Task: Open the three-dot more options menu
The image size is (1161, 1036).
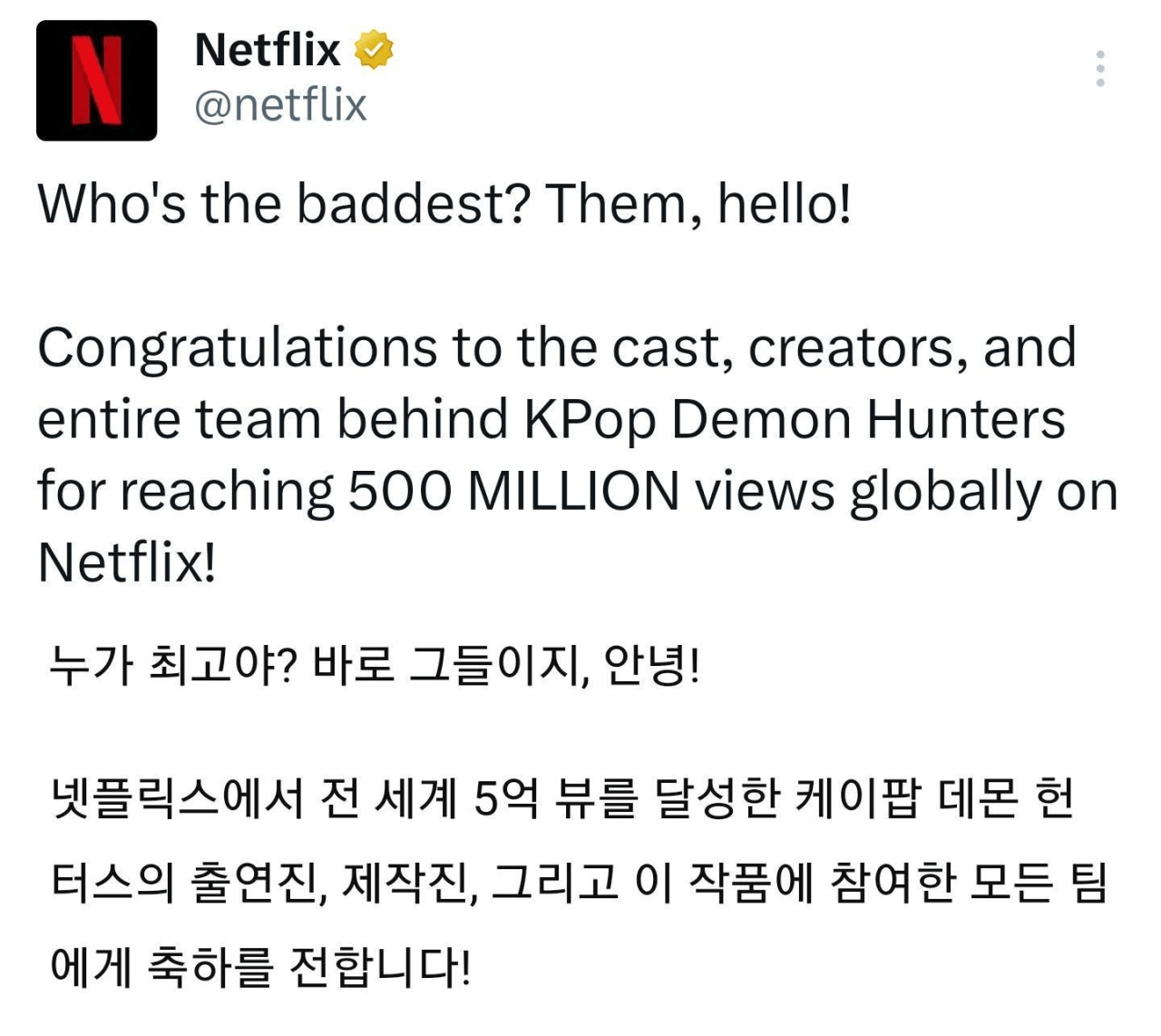Action: point(1099,69)
